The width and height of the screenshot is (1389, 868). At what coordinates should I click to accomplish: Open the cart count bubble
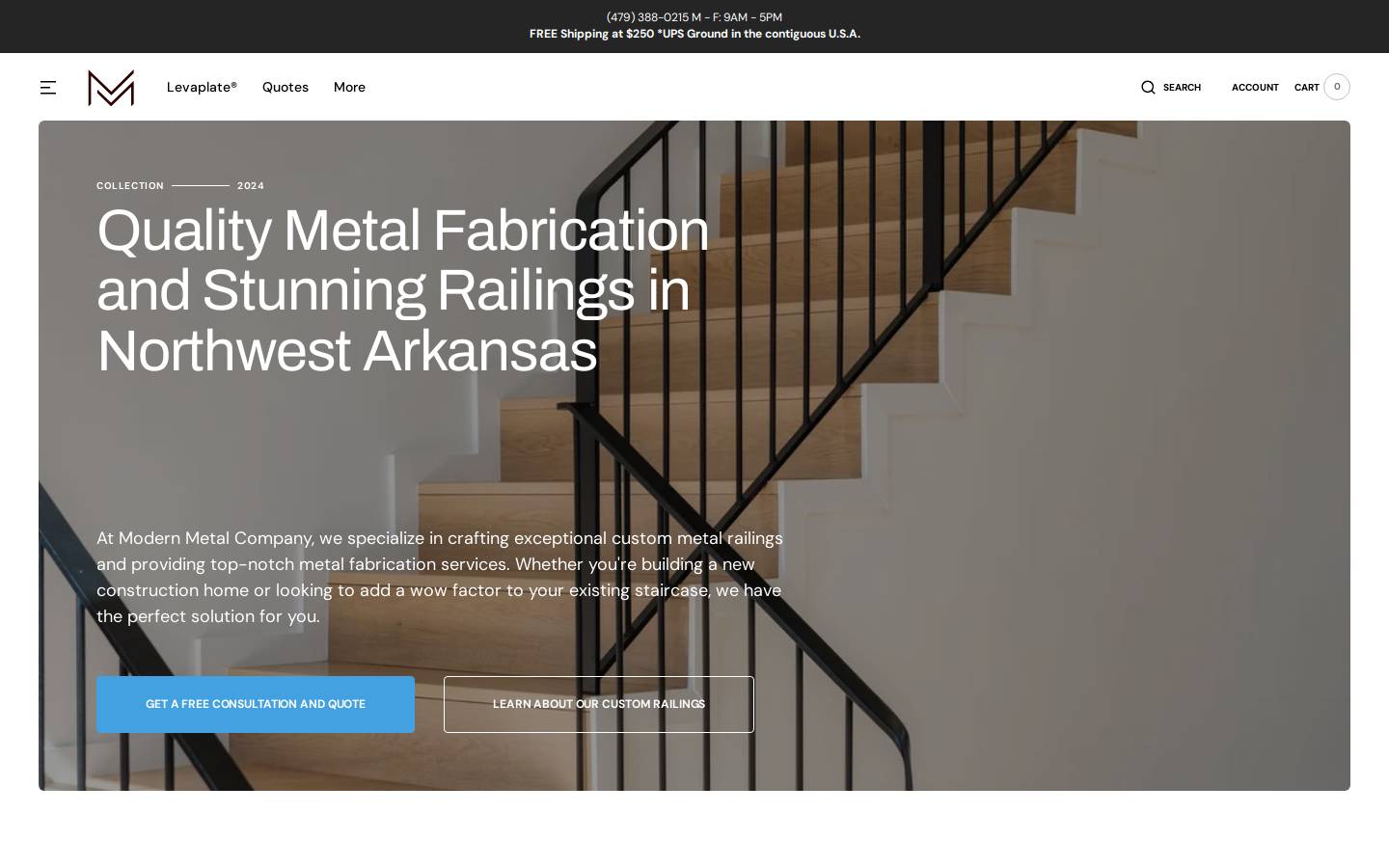coord(1337,87)
